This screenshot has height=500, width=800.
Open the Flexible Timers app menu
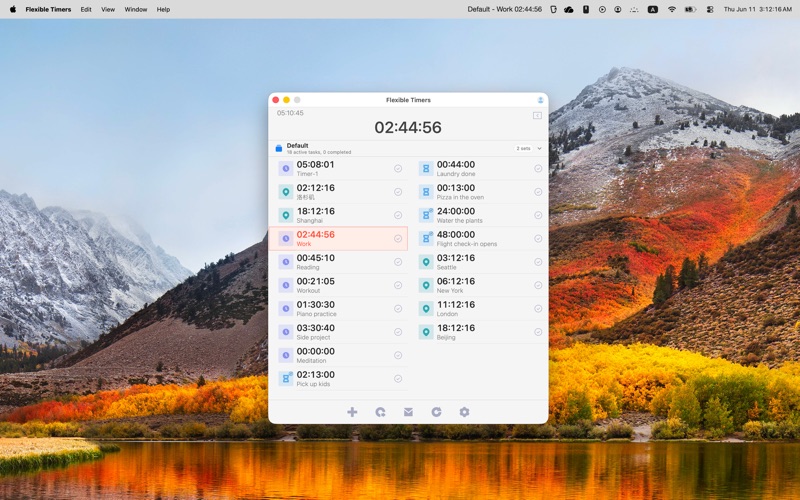(48, 9)
